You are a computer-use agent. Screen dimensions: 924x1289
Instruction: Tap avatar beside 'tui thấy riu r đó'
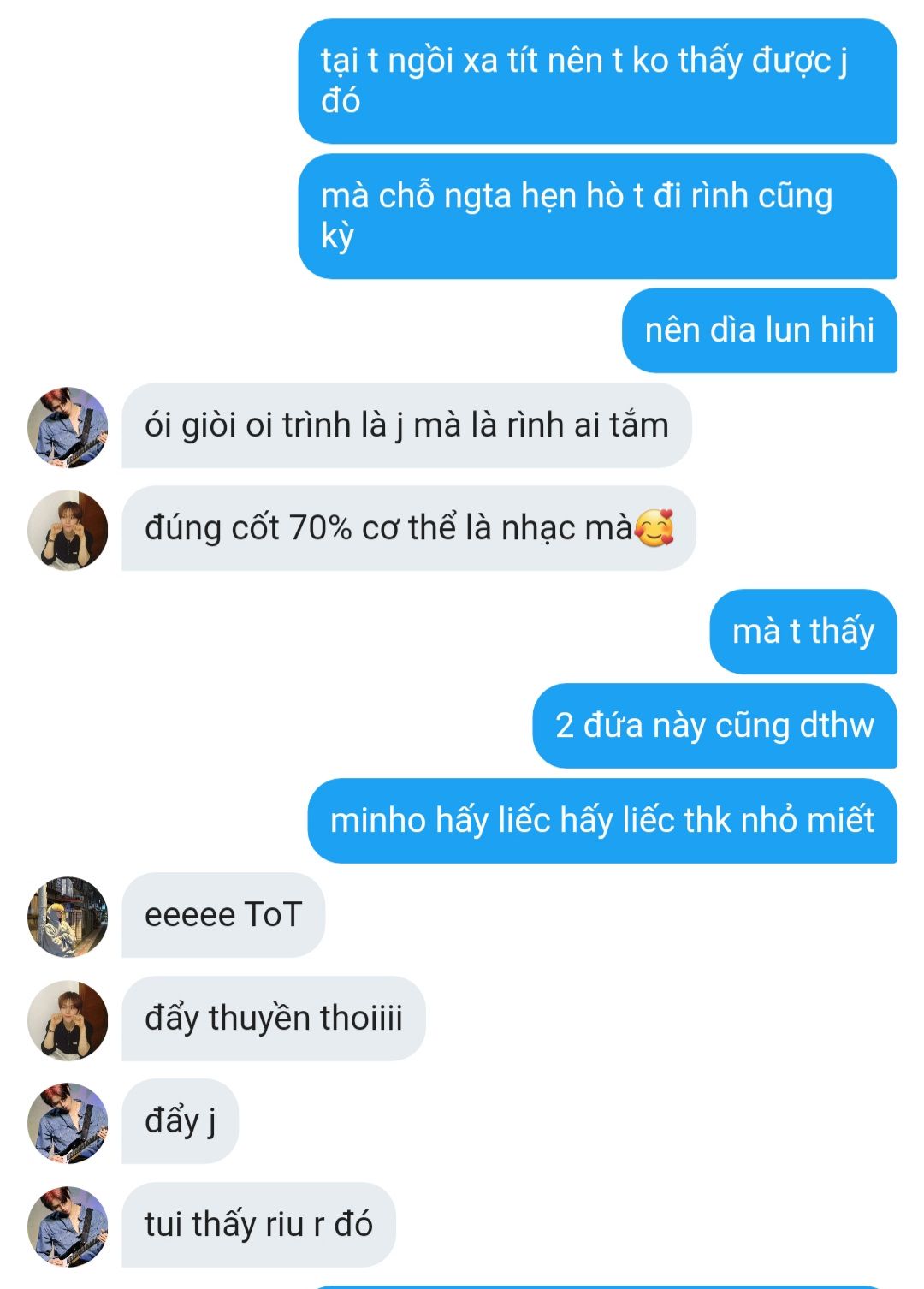tap(68, 1226)
